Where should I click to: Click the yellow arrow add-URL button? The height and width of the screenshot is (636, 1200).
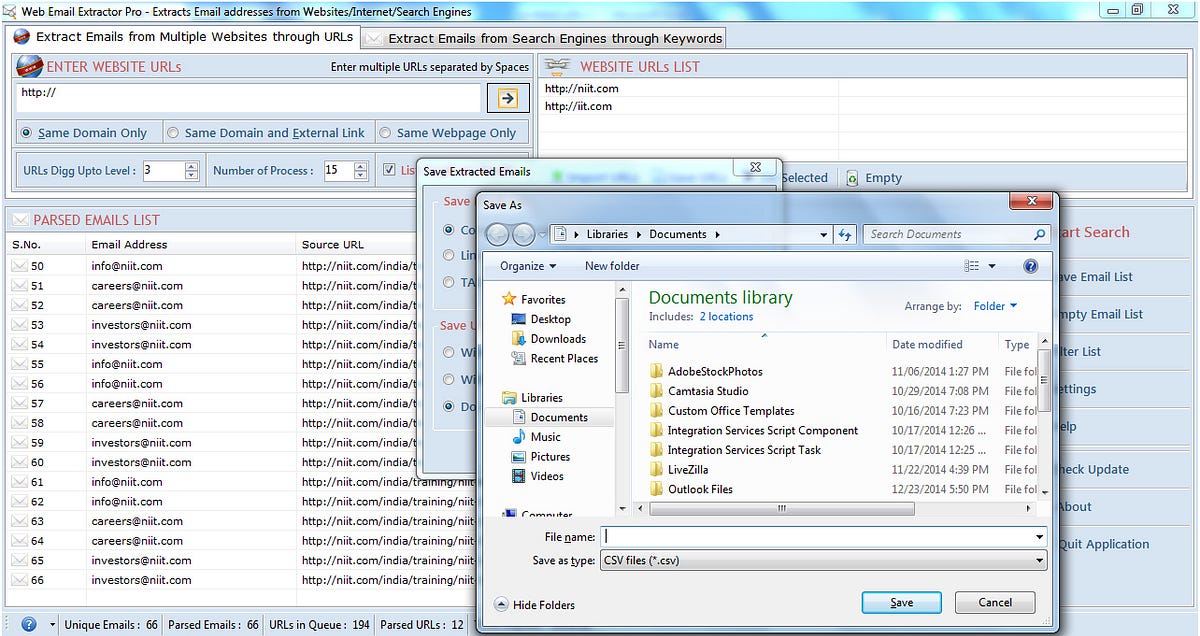pyautogui.click(x=508, y=97)
